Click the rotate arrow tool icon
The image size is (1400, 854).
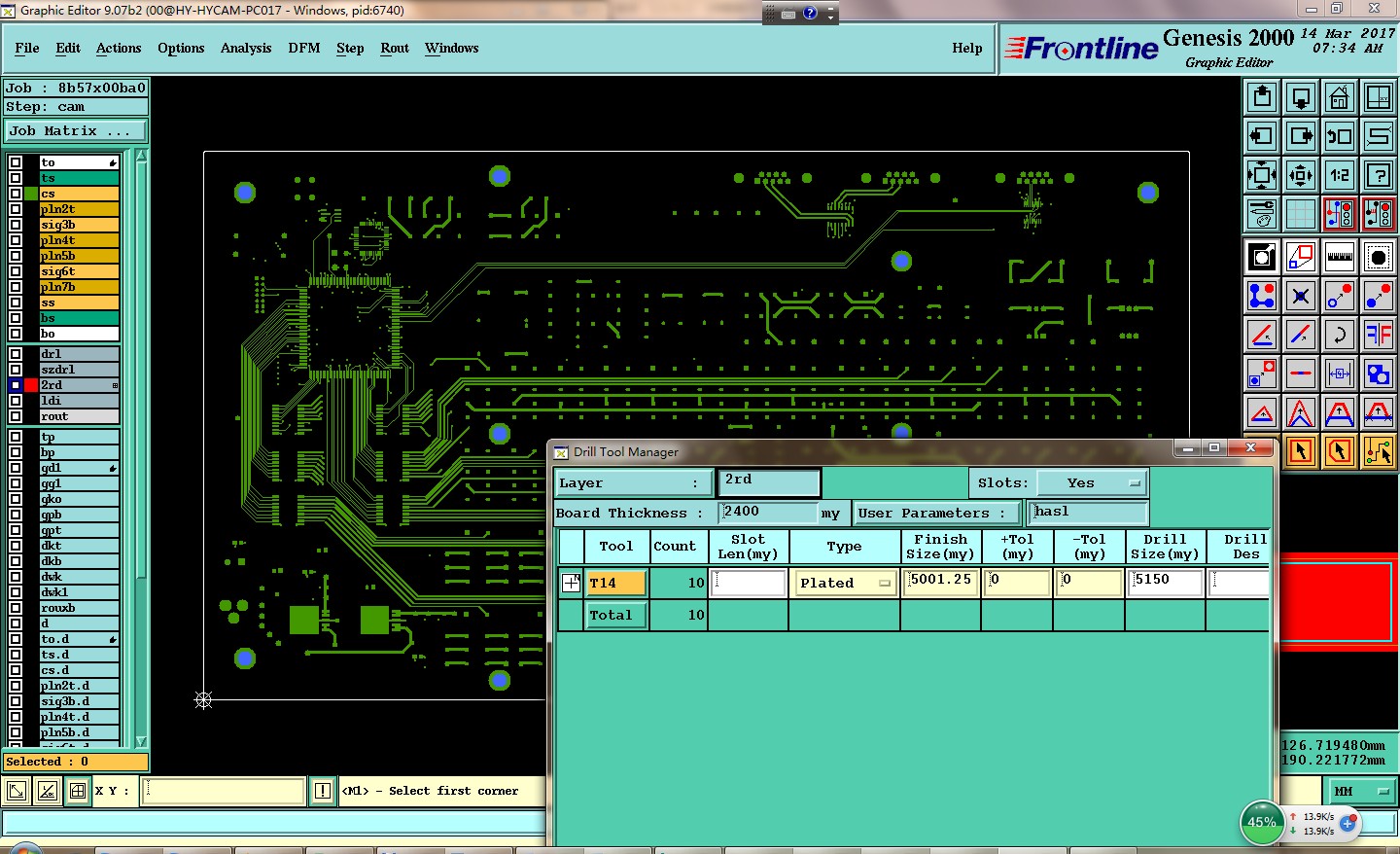1340,335
